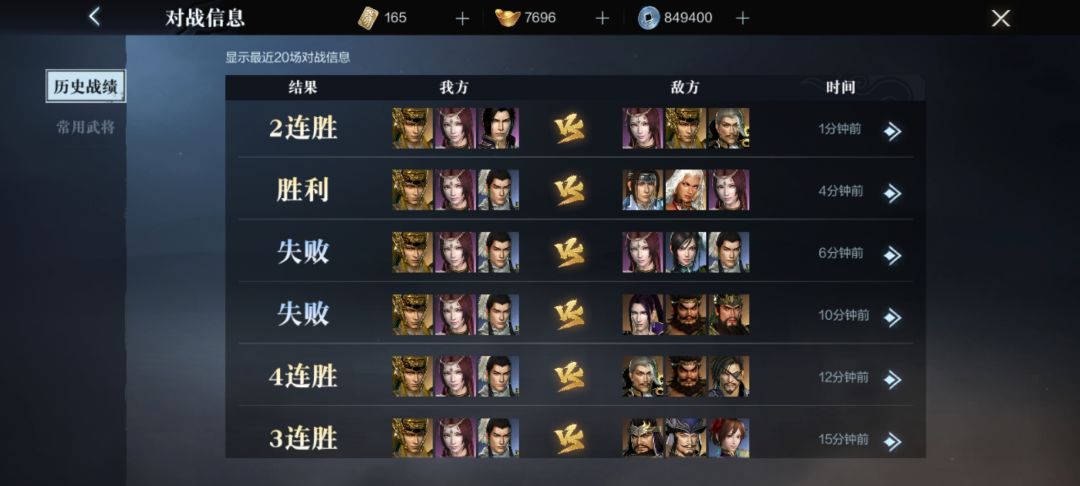Open details for the 10分钟前 battle

pyautogui.click(x=893, y=317)
